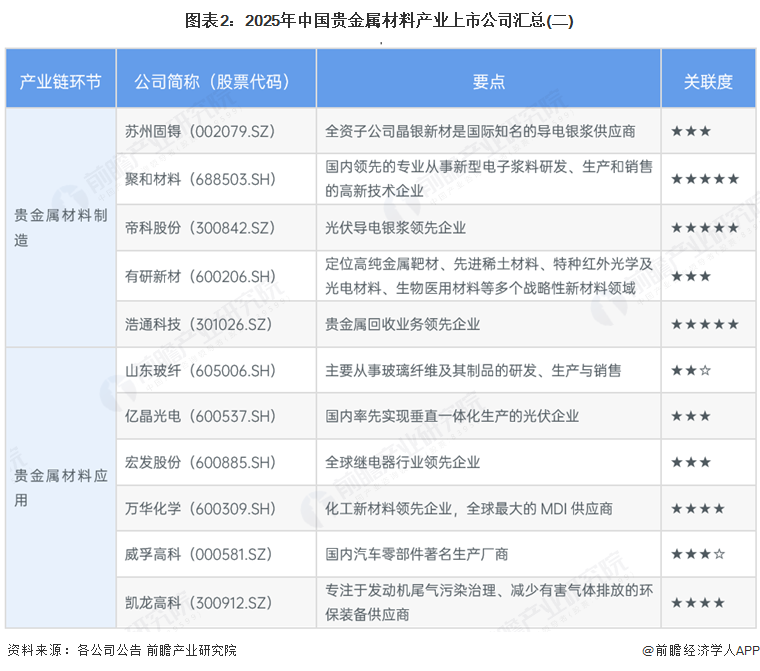Select the header cell 产业链环节
760x671 pixels.
pos(61,78)
